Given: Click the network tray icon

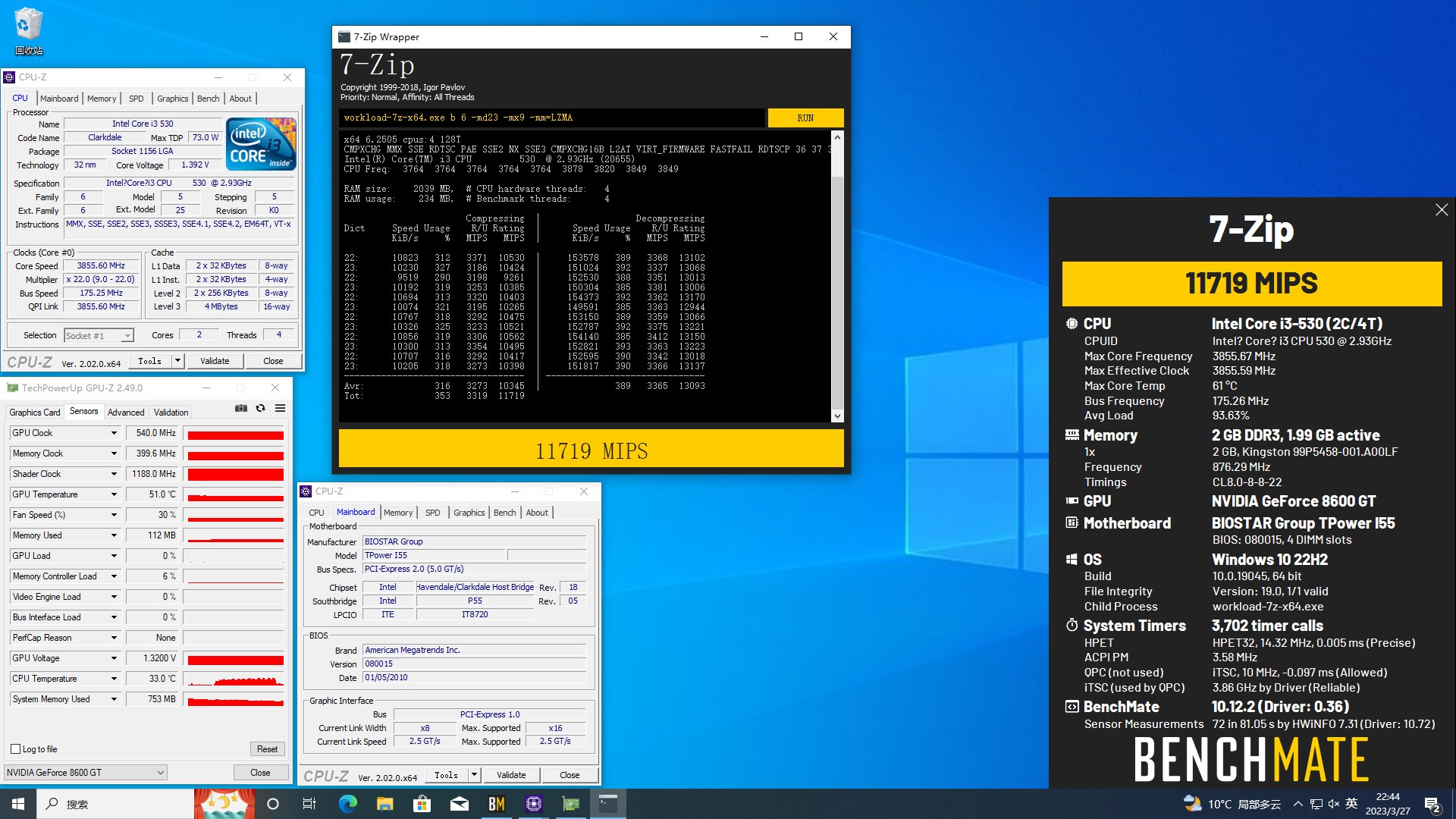Looking at the screenshot, I should click(1316, 804).
